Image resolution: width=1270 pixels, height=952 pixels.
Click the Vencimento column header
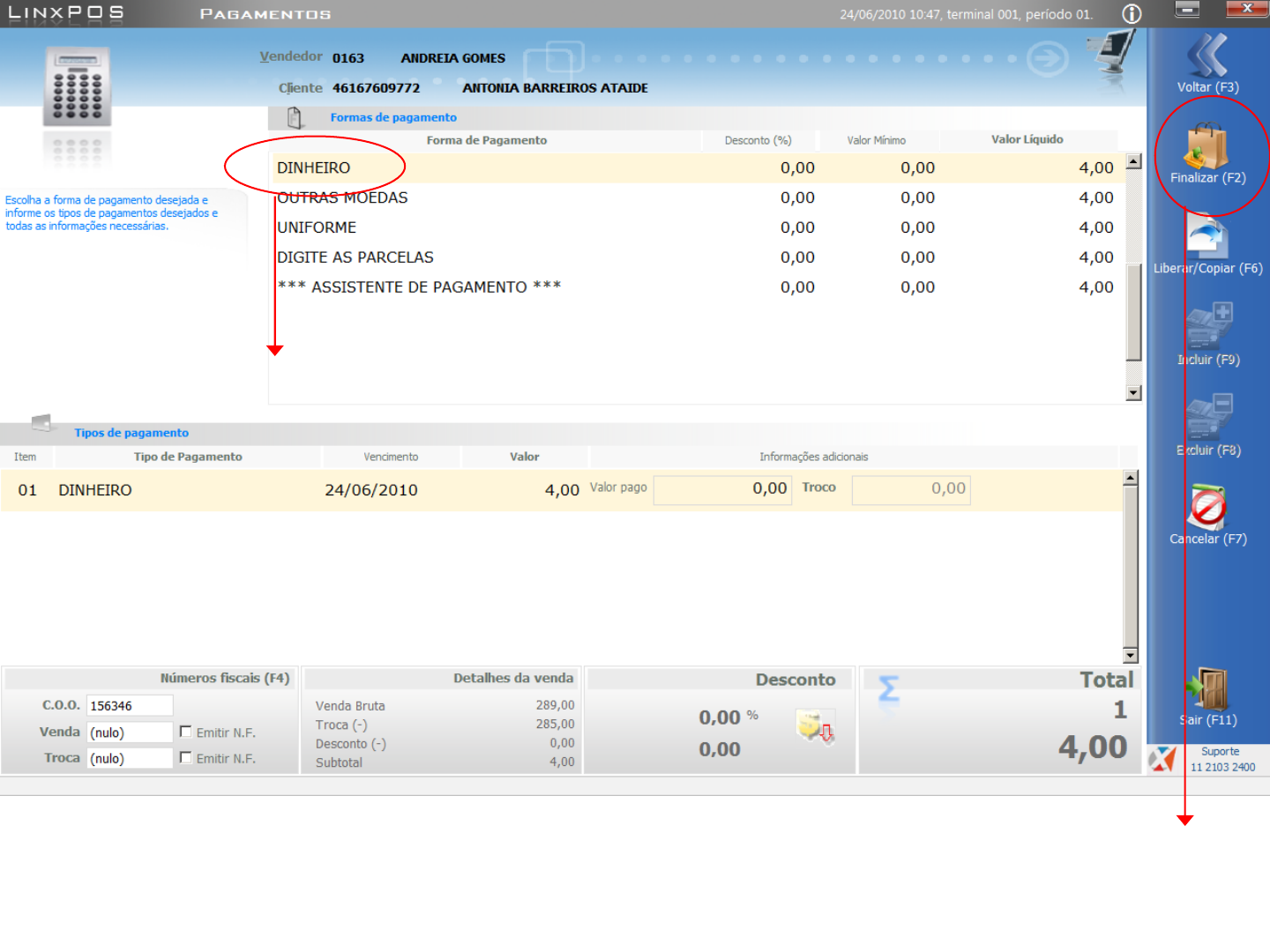tap(391, 457)
